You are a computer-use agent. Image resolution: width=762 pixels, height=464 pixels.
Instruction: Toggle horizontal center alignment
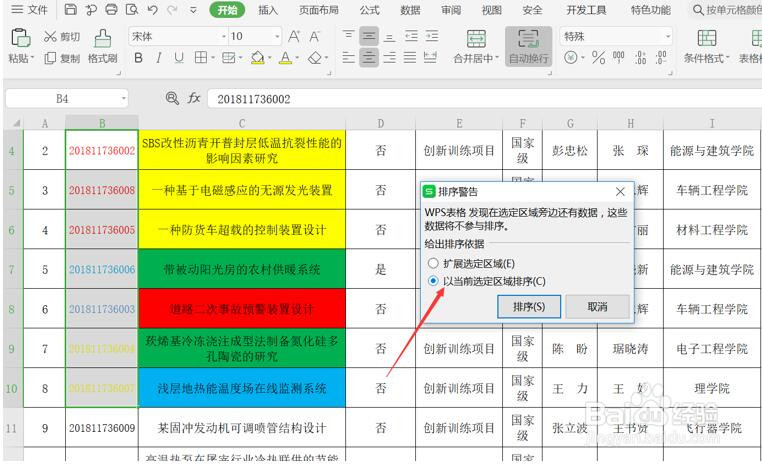(x=369, y=57)
